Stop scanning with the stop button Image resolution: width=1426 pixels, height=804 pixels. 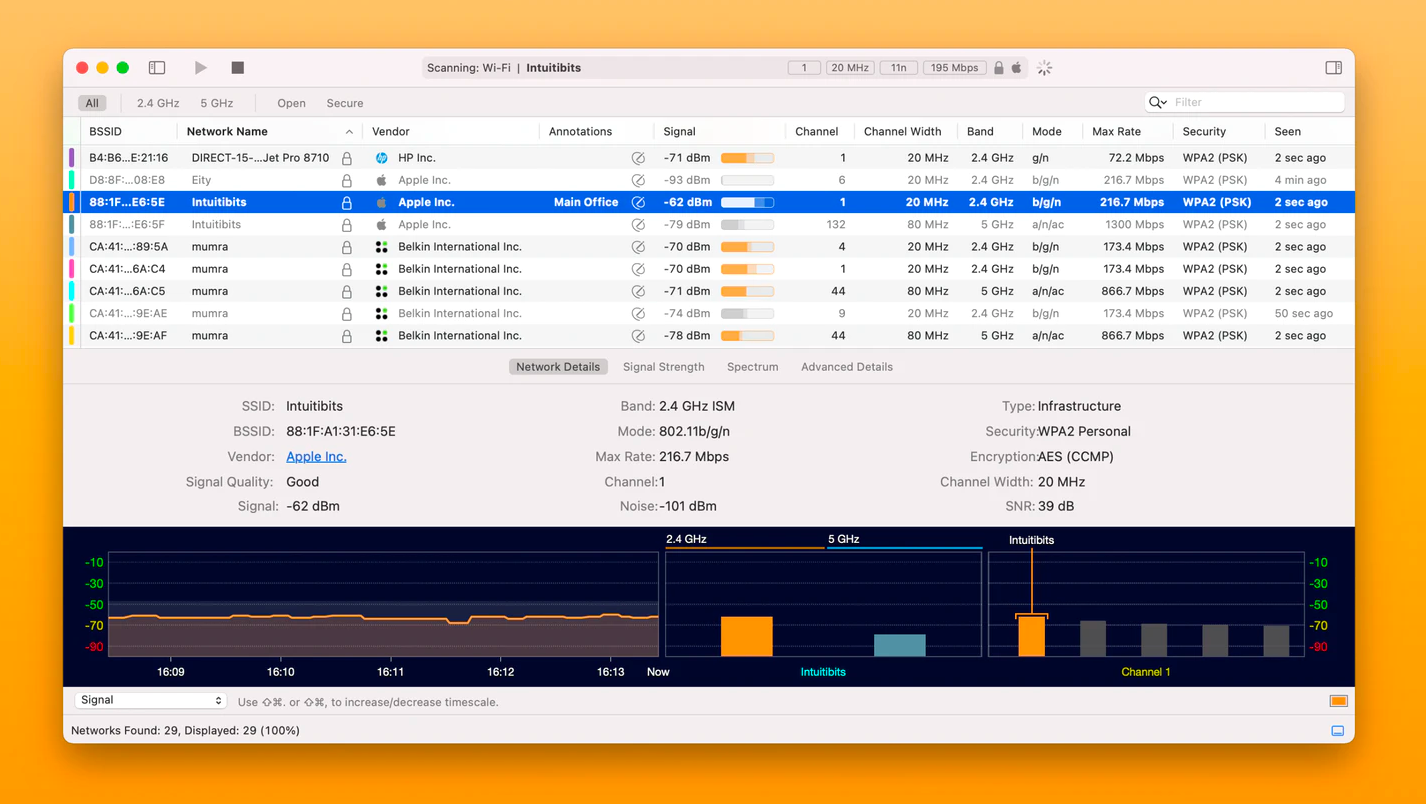tap(238, 68)
